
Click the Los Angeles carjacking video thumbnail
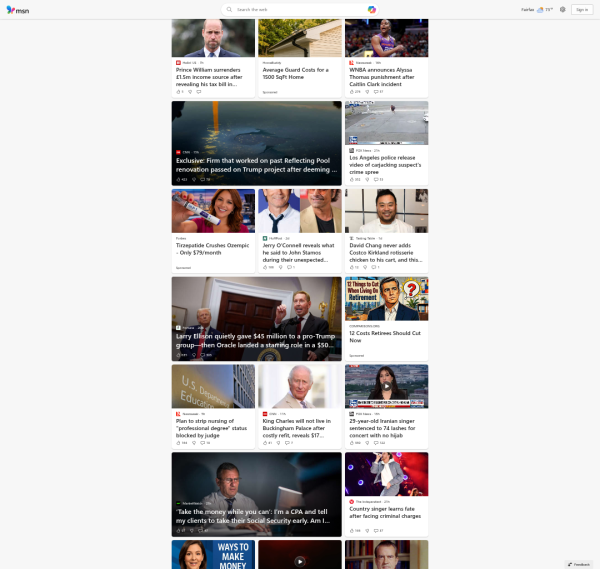[x=386, y=123]
